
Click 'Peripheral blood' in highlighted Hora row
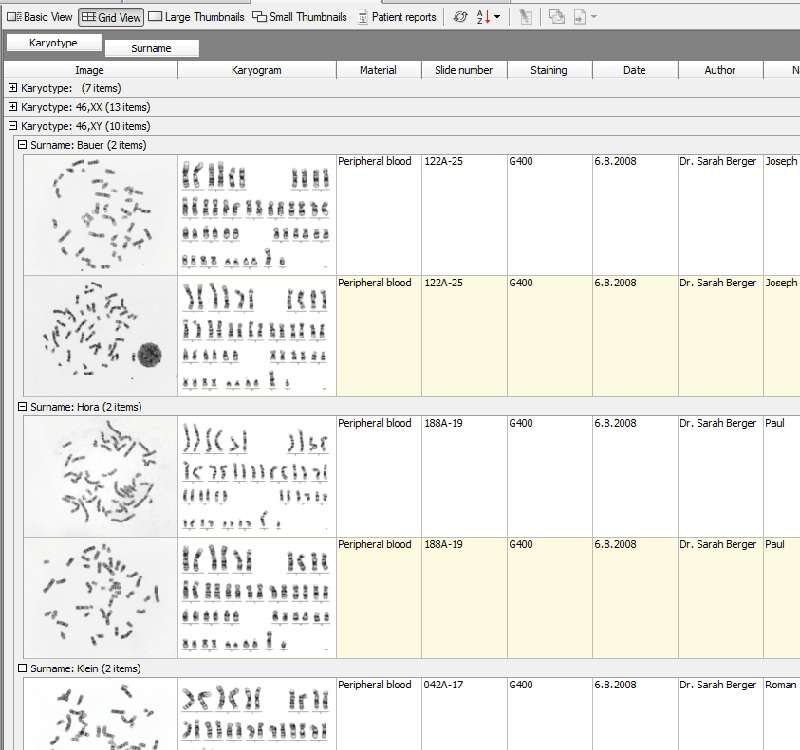click(x=374, y=544)
